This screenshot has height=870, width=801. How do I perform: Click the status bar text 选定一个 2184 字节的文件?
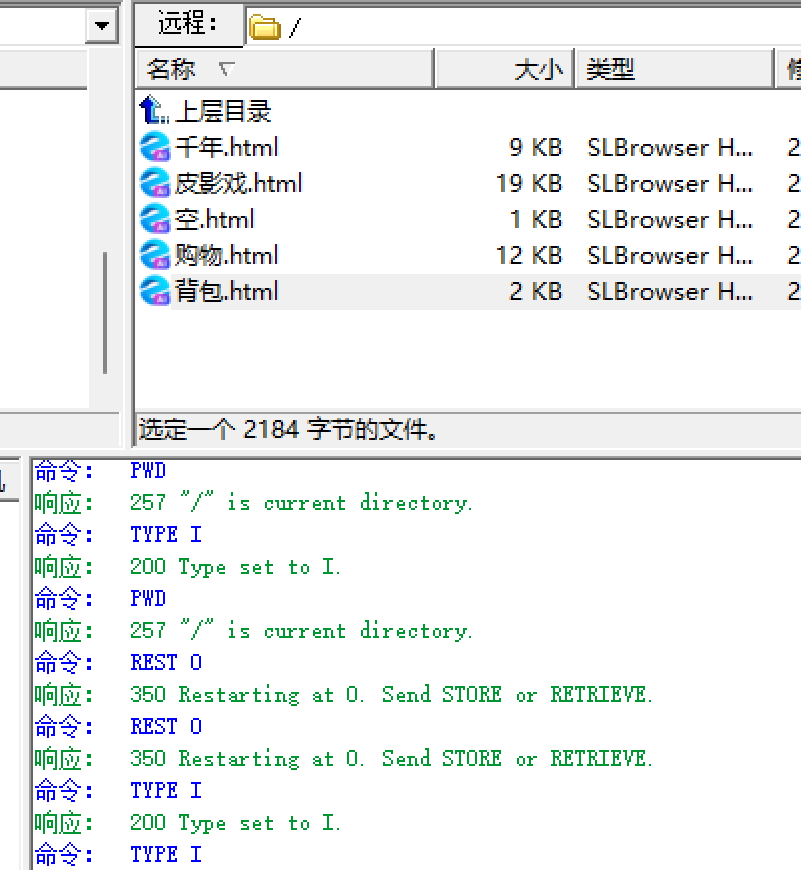click(x=287, y=429)
